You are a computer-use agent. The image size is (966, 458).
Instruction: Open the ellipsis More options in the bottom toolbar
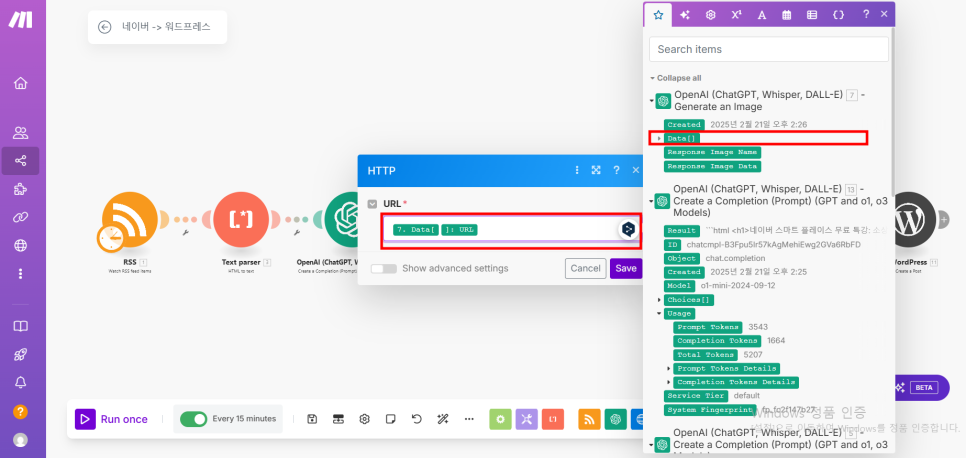469,419
